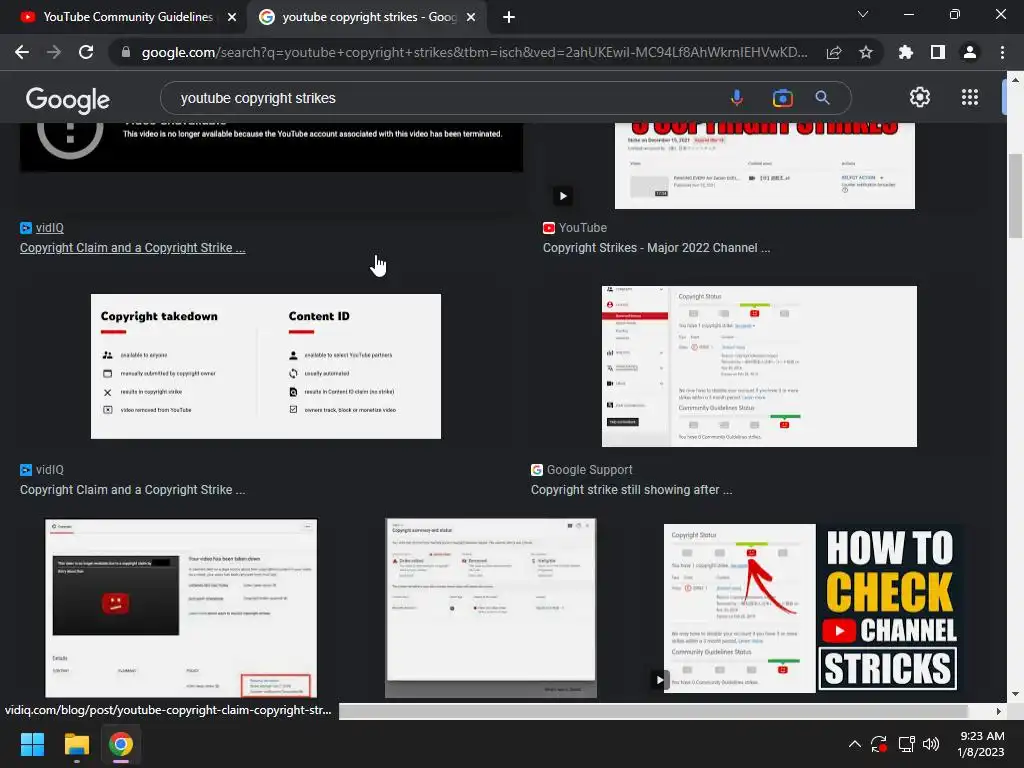Open Copyright Strikes Major 2022 Channel result
Screen dimensions: 1024x768
click(x=656, y=248)
